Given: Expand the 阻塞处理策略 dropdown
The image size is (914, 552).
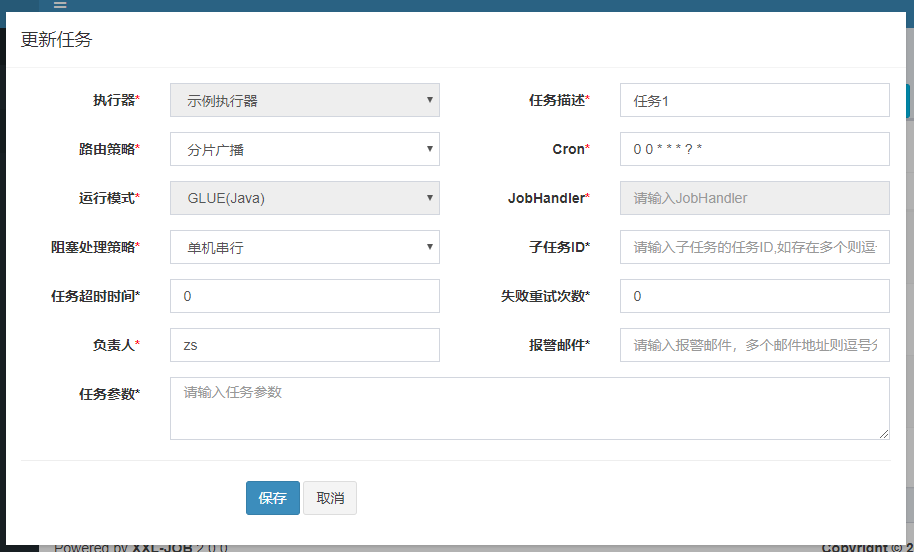Looking at the screenshot, I should (x=304, y=247).
